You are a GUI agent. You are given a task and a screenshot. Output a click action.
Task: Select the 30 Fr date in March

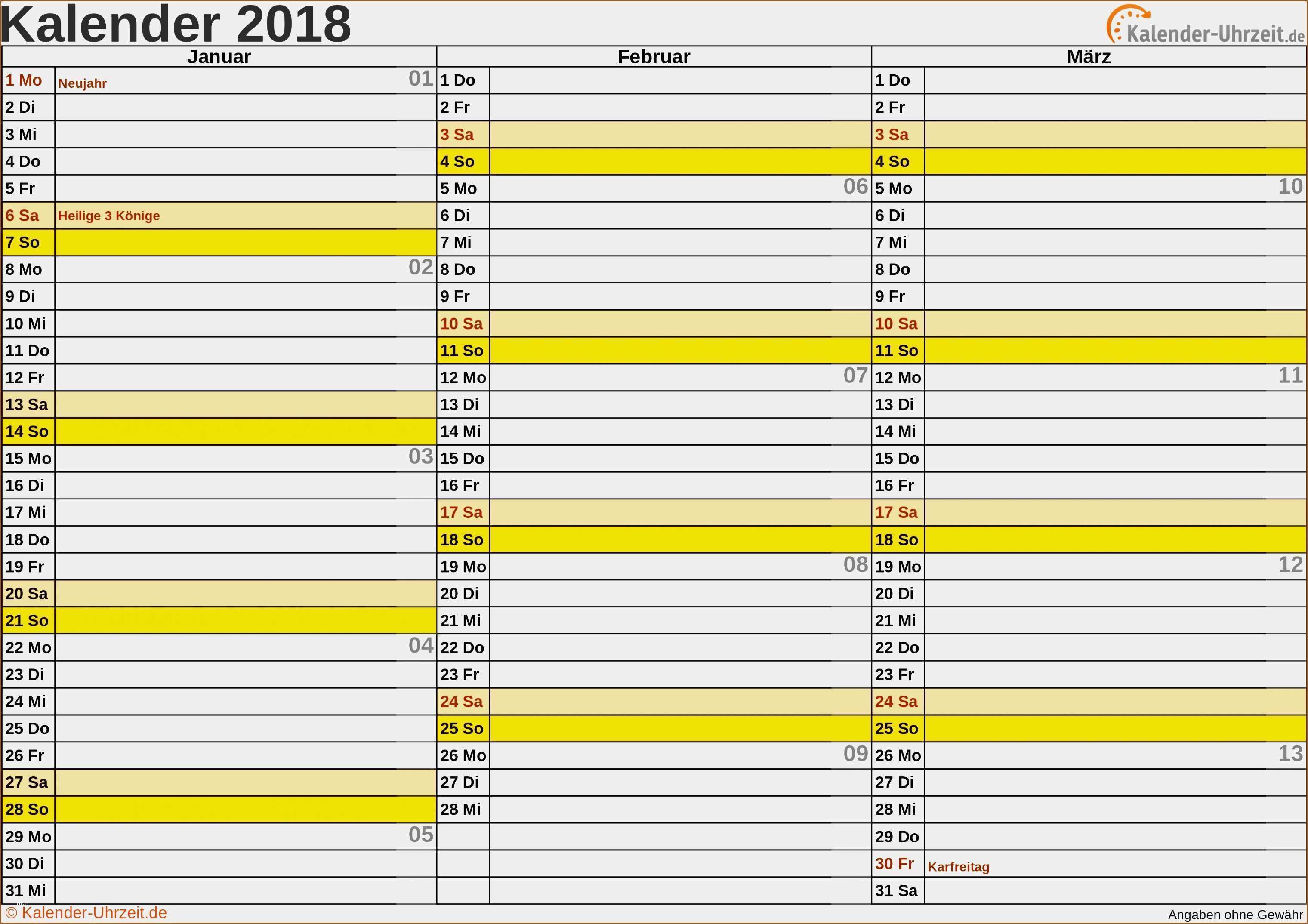pyautogui.click(x=895, y=864)
